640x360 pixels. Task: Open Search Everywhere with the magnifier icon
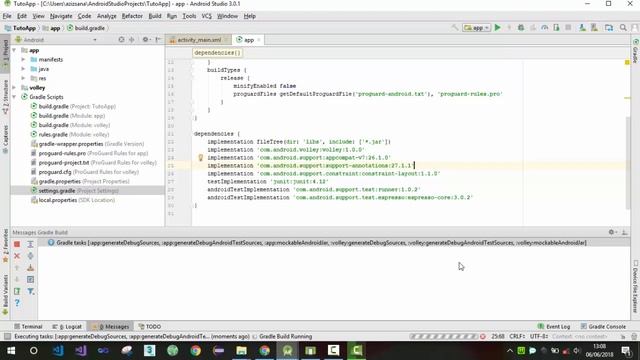pos(623,28)
